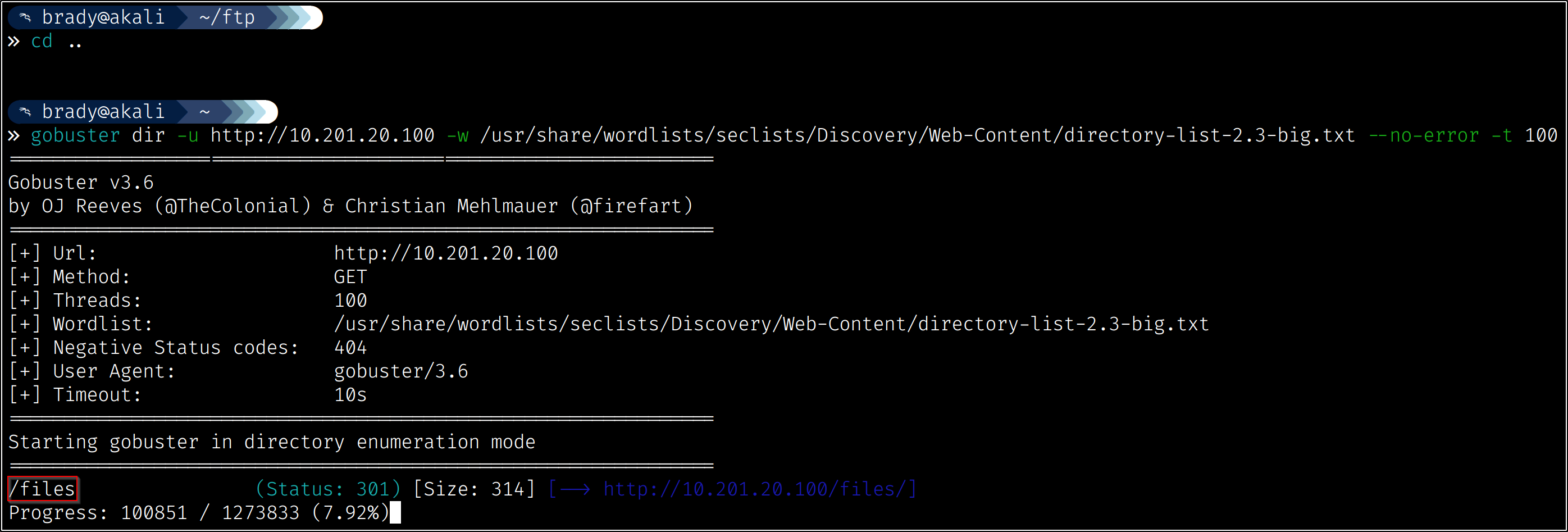1568x532 pixels.
Task: Click the » symbol before the cd command
Action: coord(13,42)
